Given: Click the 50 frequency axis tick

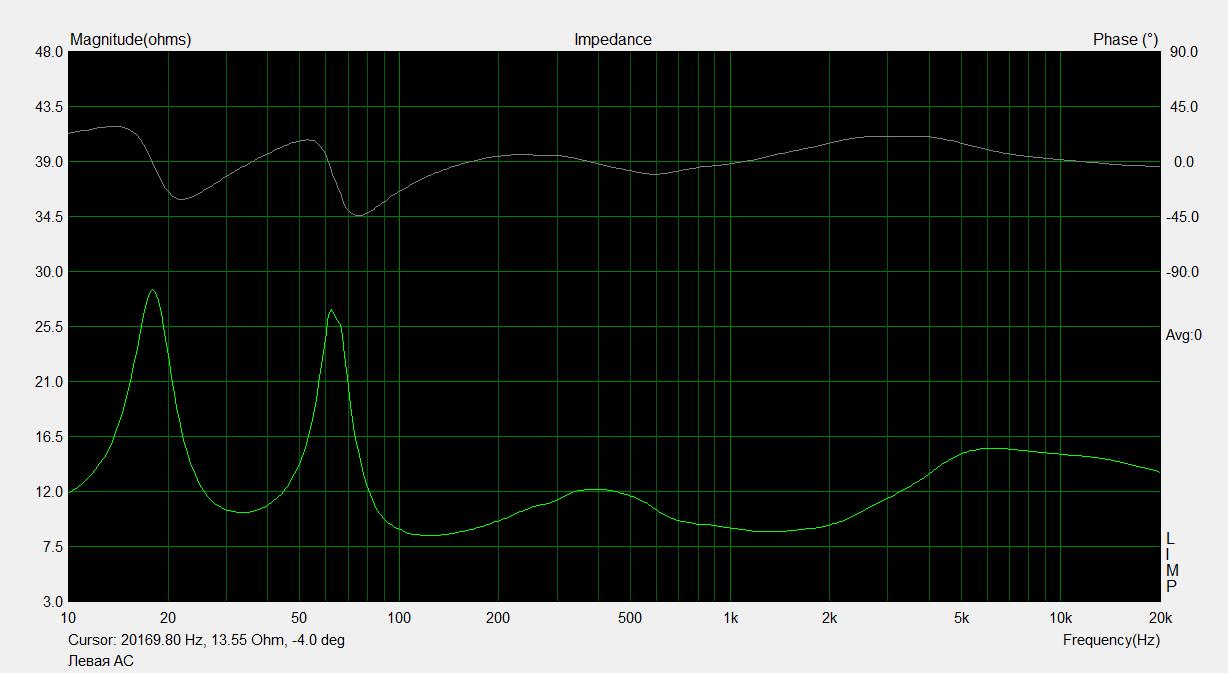Looking at the screenshot, I should [x=299, y=618].
